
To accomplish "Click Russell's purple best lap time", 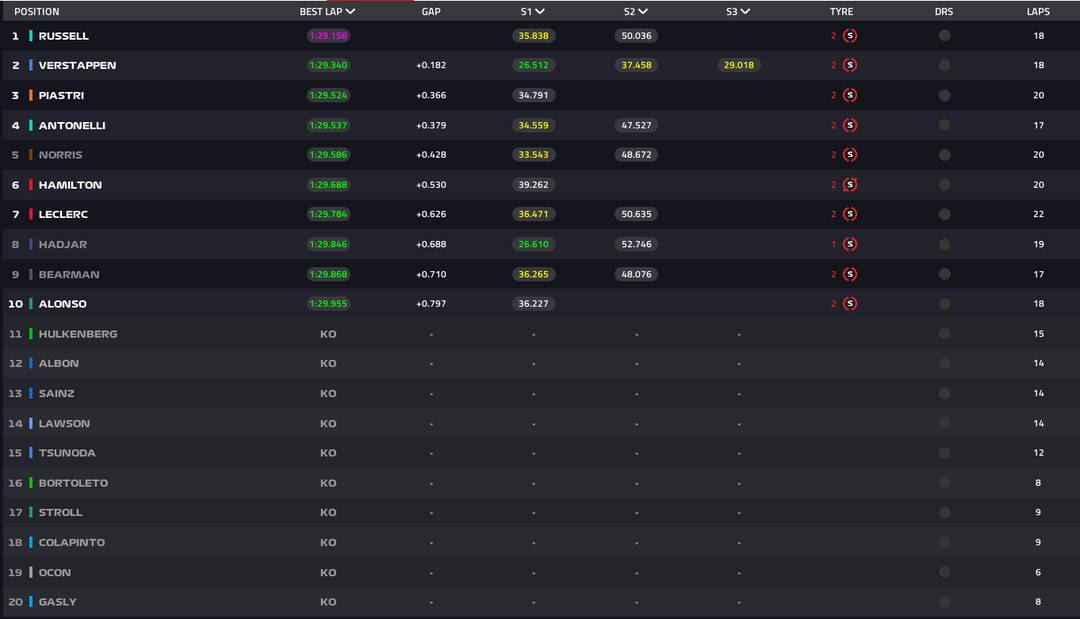I will point(328,36).
